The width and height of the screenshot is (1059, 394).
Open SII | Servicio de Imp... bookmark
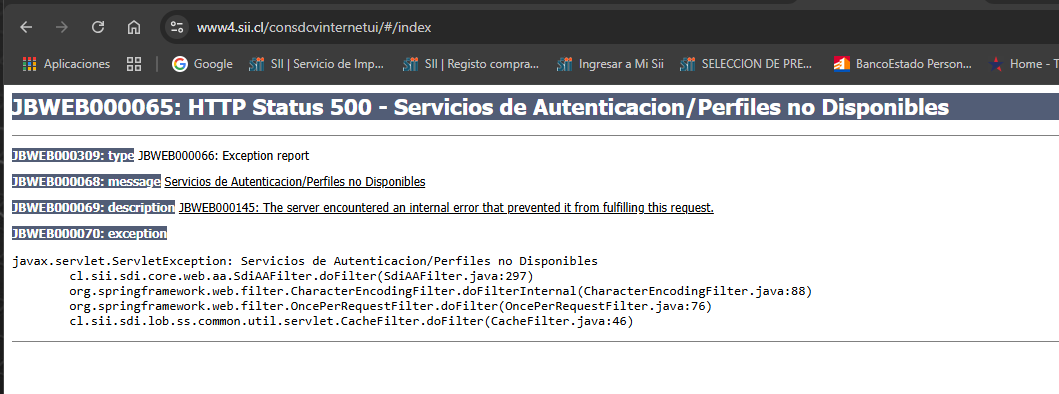[x=316, y=64]
